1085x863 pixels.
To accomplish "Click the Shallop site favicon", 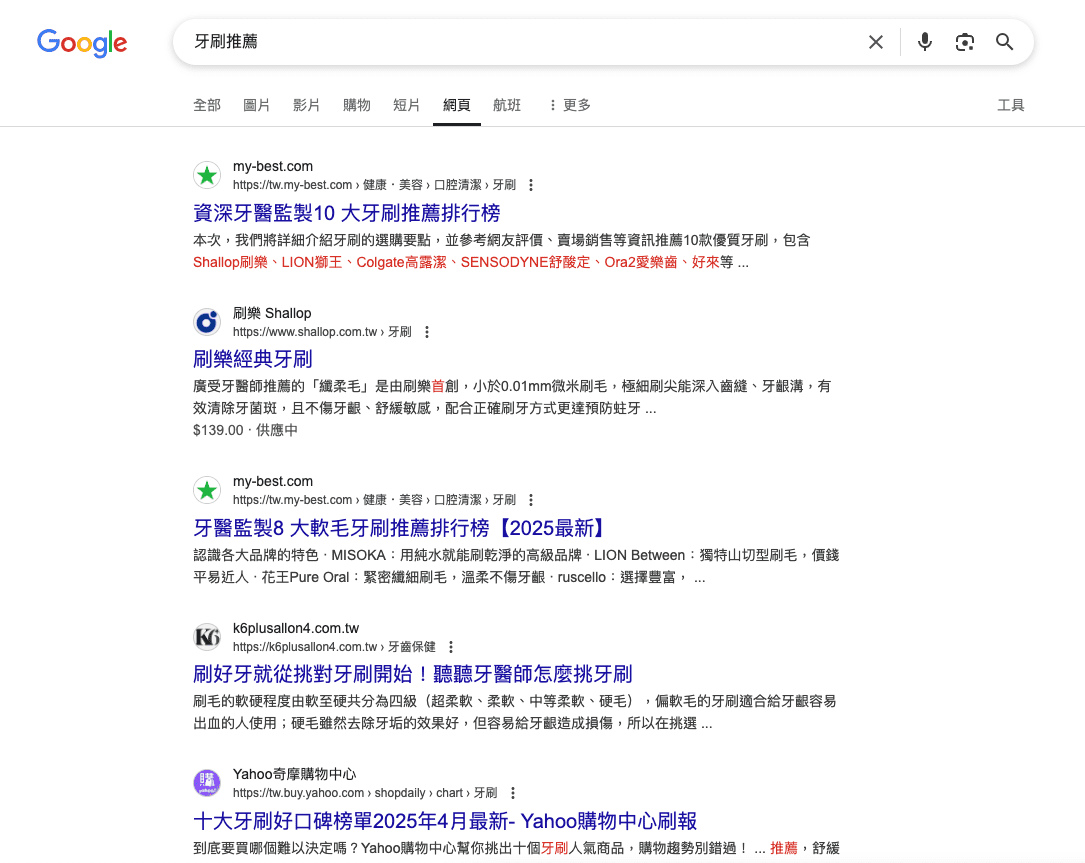I will pos(207,322).
